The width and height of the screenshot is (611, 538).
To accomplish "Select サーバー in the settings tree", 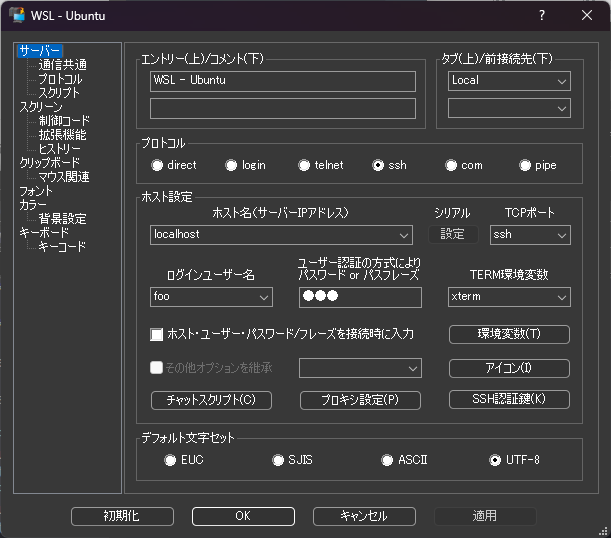I will coord(40,51).
